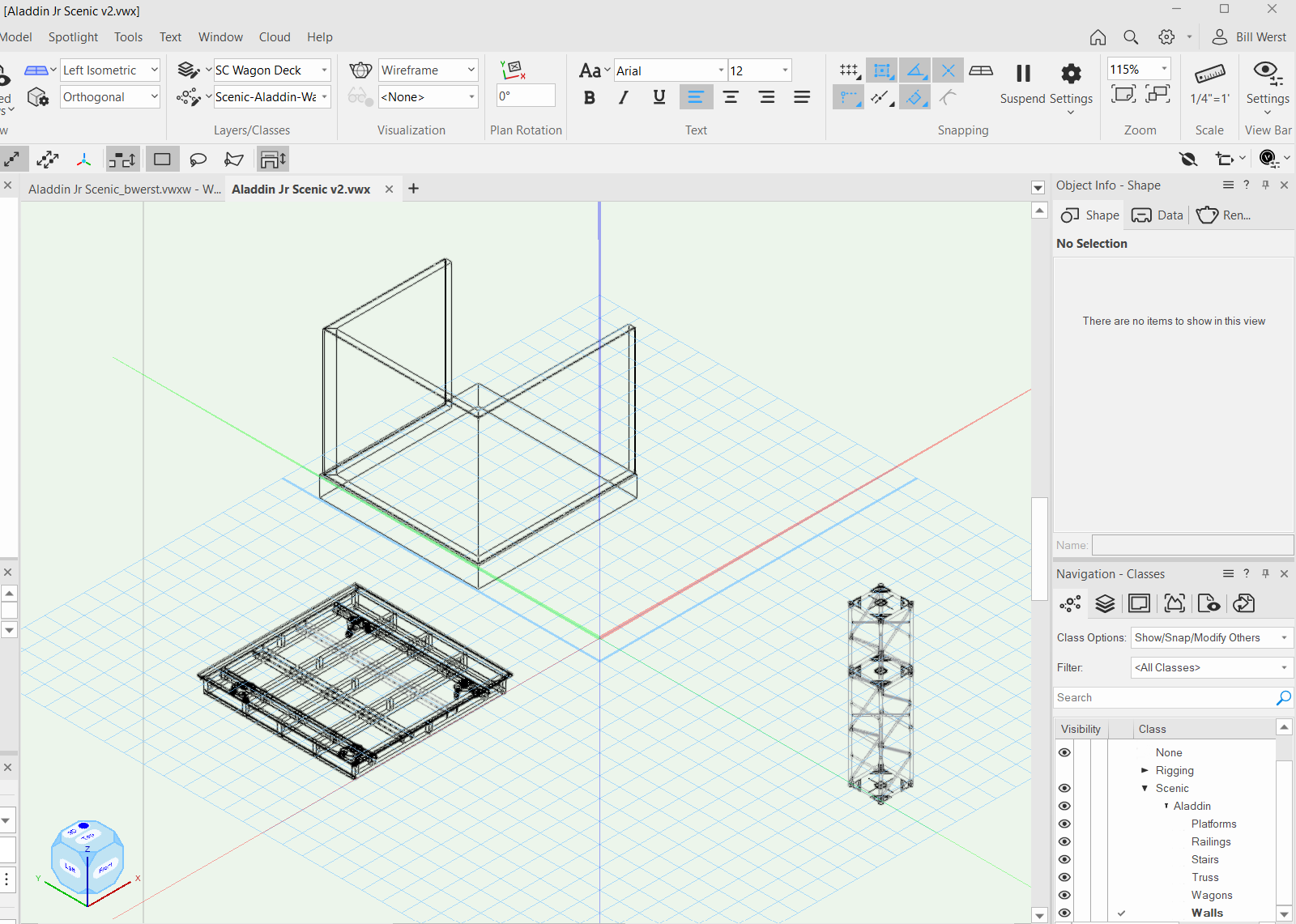Toggle Bold text formatting
Viewport: 1296px width, 924px height.
point(589,98)
